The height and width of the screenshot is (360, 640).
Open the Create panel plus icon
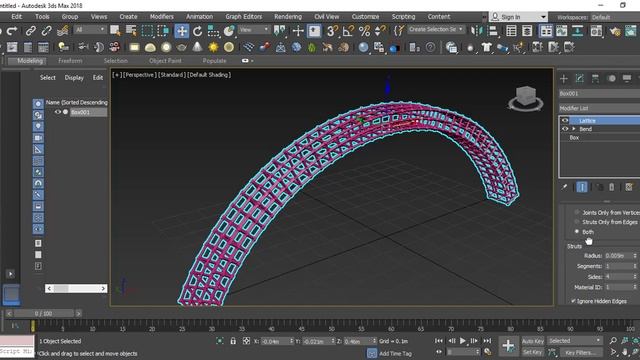[564, 78]
